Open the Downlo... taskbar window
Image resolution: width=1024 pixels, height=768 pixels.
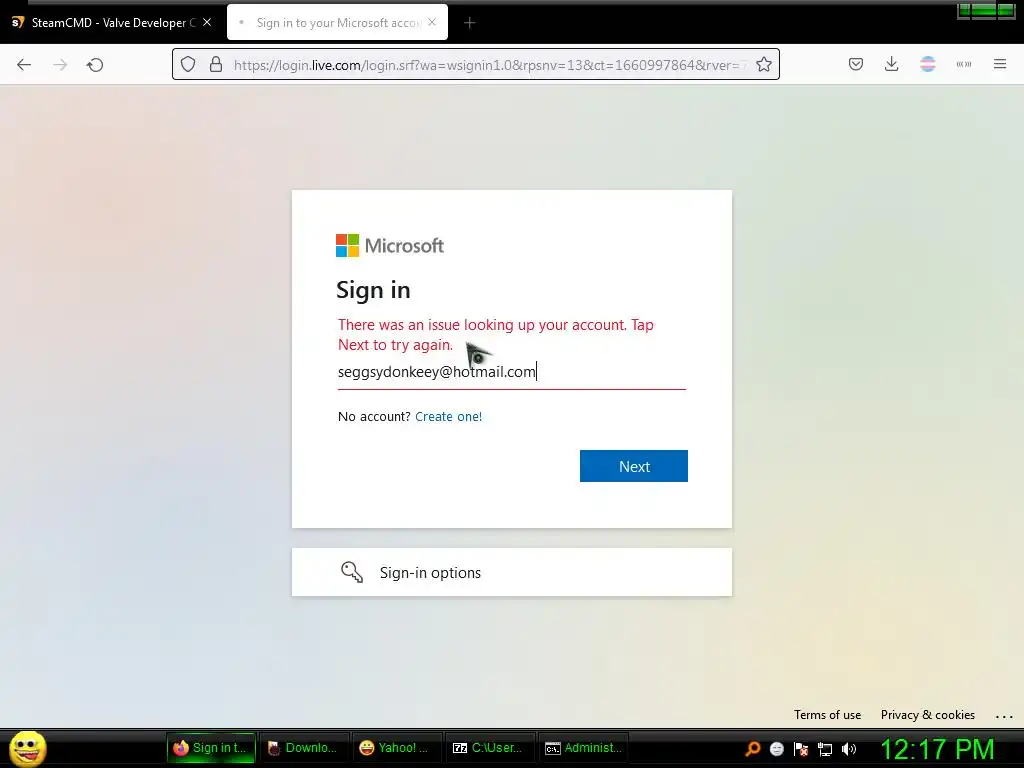(303, 748)
